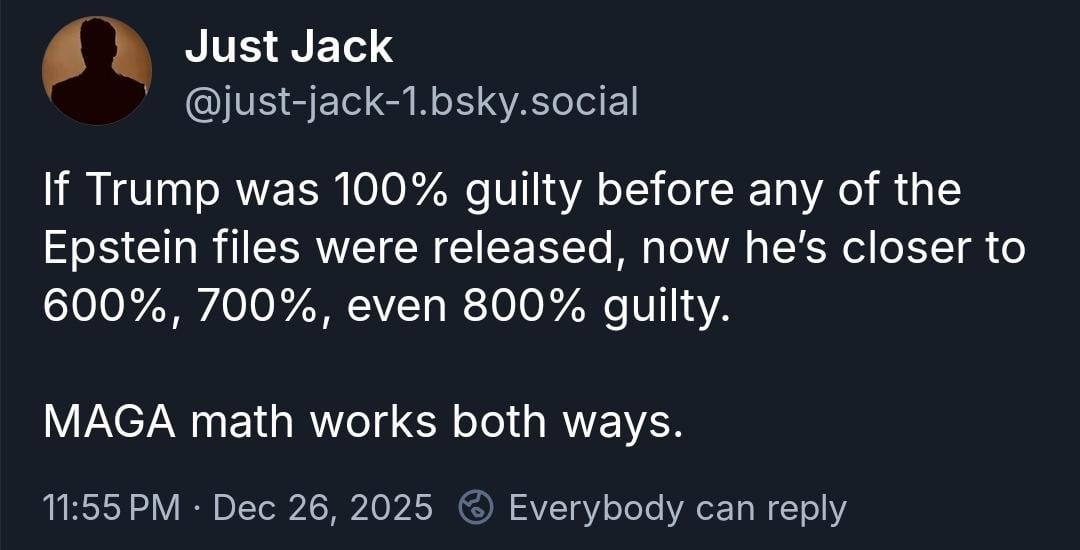Open the @just-jack-1.bsky.social handle link
This screenshot has height=550, width=1080.
coord(410,100)
